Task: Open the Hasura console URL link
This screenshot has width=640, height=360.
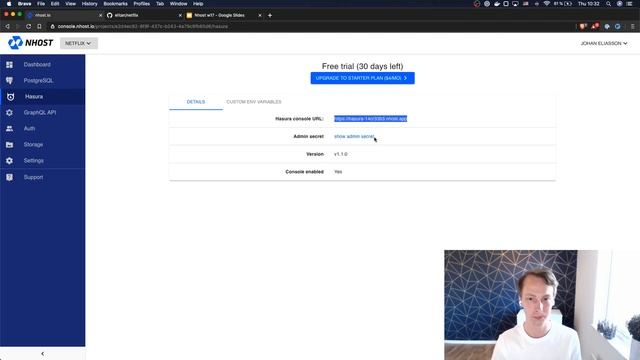Action: 371,119
